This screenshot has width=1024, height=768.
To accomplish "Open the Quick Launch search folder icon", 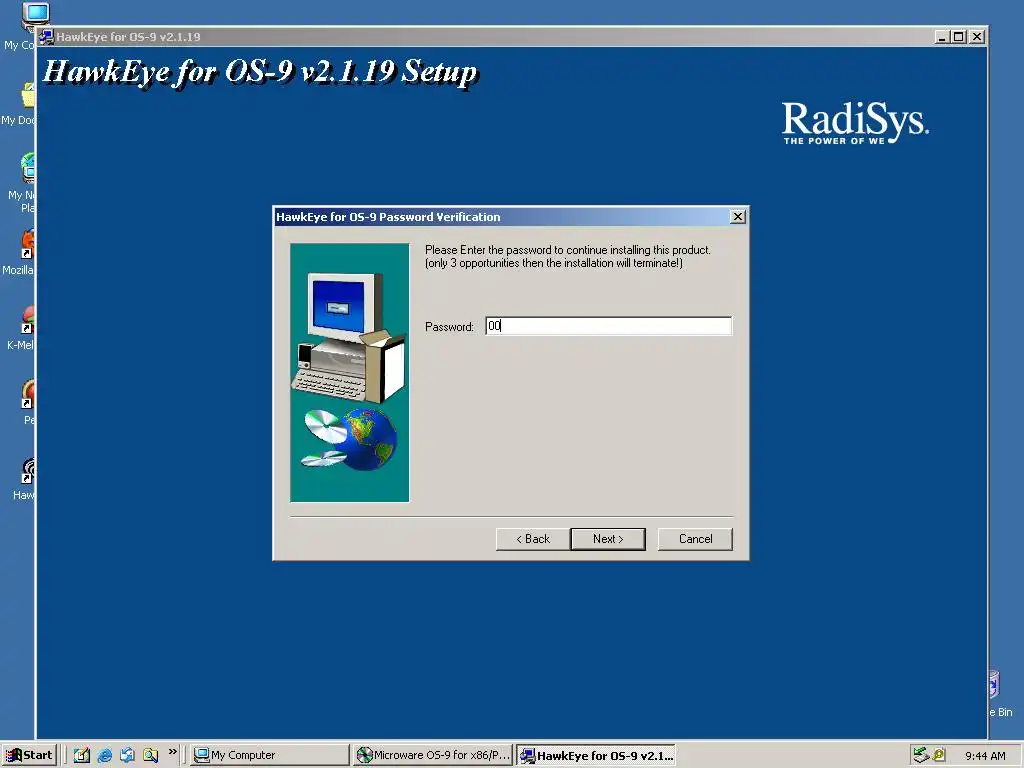I will 150,756.
